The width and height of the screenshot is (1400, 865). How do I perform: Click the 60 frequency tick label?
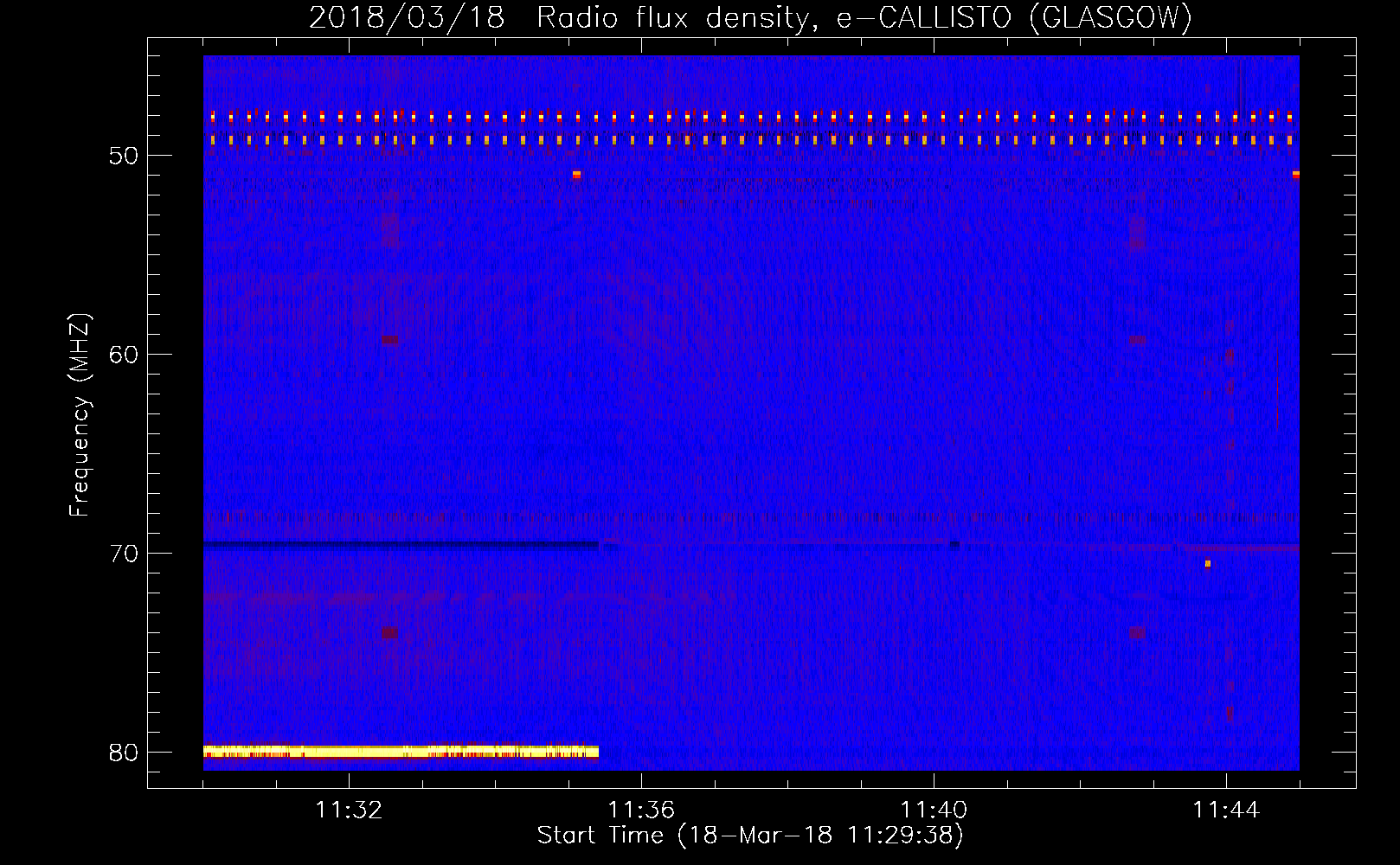(x=124, y=355)
